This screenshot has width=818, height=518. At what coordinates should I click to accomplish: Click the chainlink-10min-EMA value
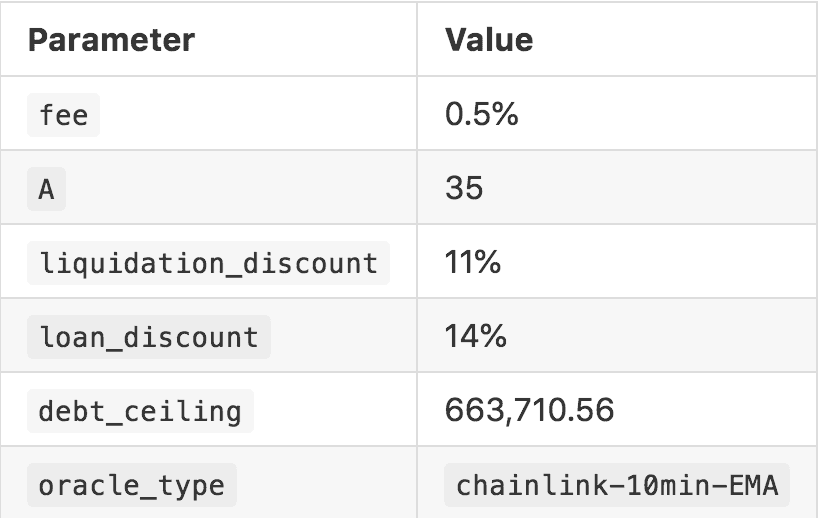(x=617, y=486)
